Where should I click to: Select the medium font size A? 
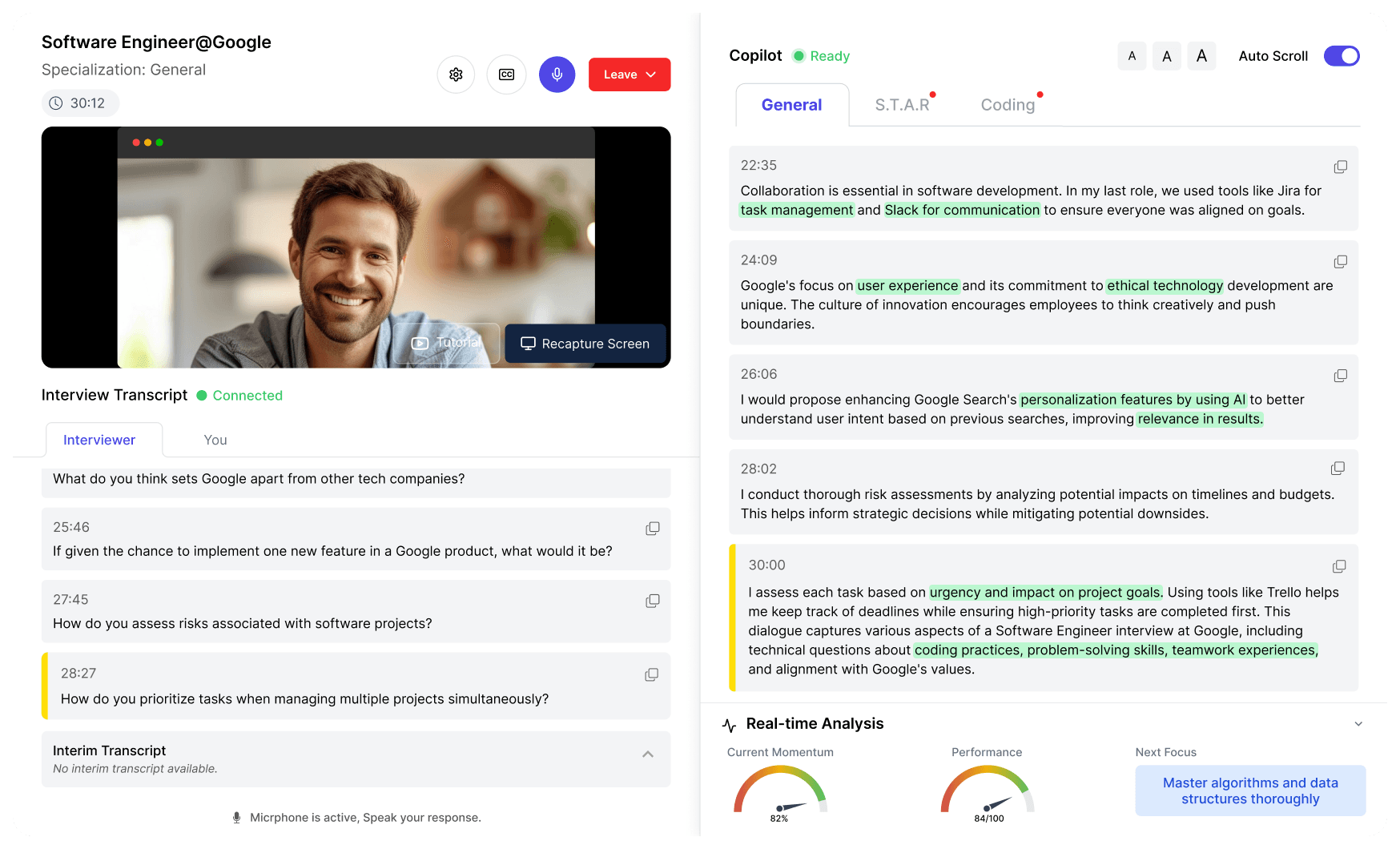coord(1167,56)
